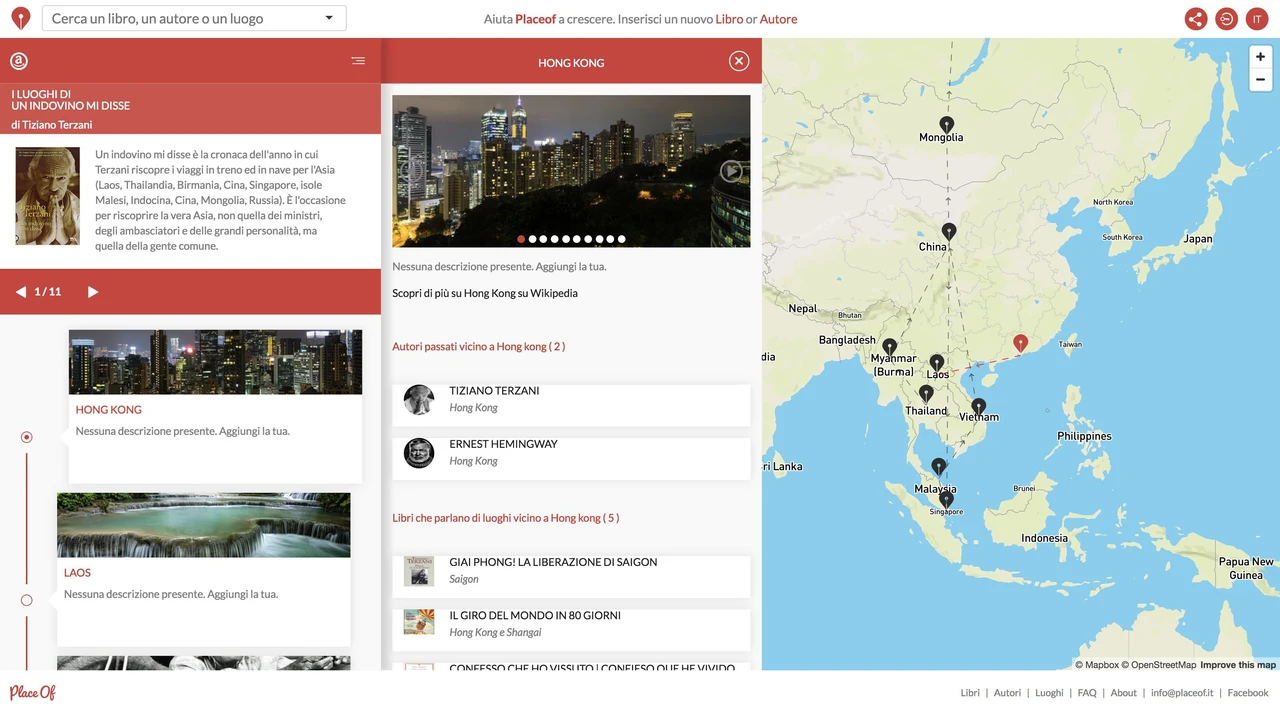1280x722 pixels.
Task: Open the "Luoghi" footer menu item
Action: coord(1049,693)
